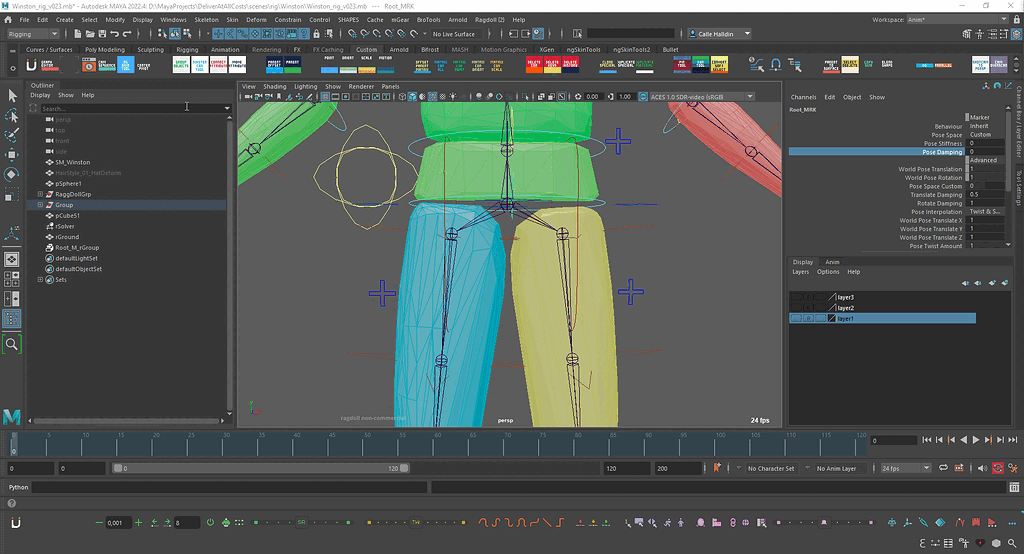This screenshot has width=1024, height=554.
Task: Click the Python command line input
Action: (x=229, y=487)
